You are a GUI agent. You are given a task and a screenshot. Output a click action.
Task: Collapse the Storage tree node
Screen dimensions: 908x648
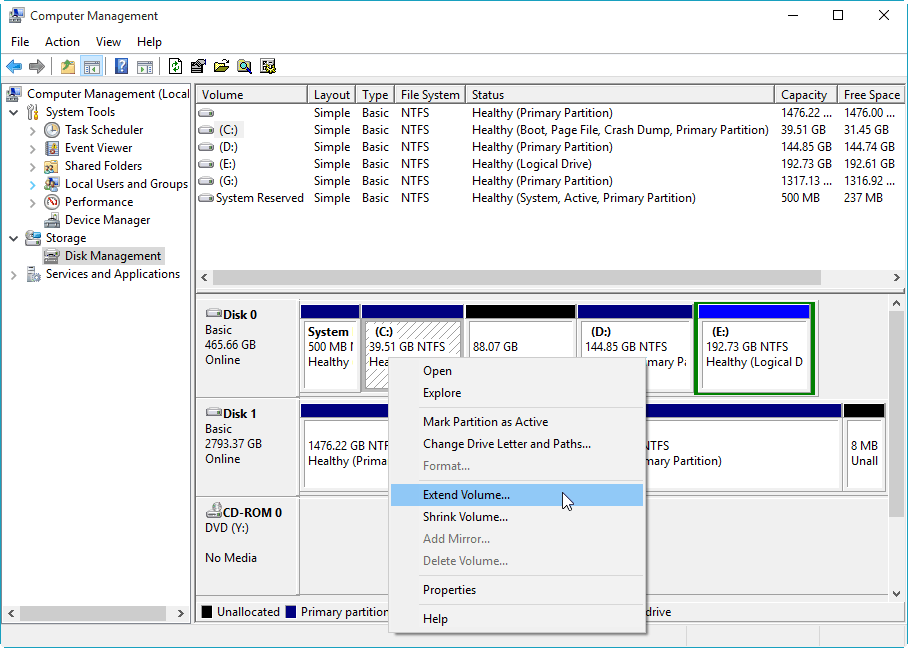[x=12, y=237]
